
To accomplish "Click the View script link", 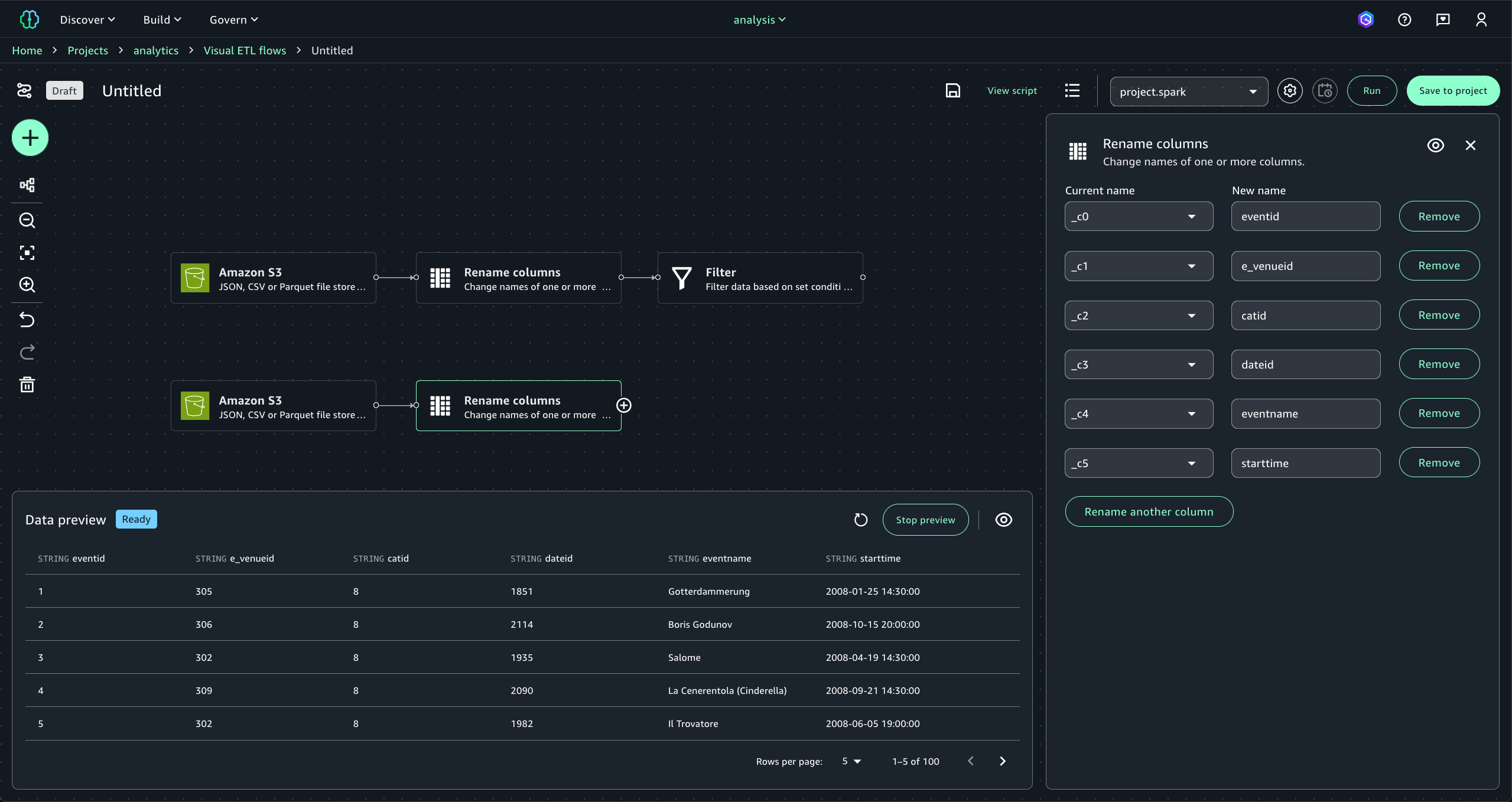I will coord(1012,91).
